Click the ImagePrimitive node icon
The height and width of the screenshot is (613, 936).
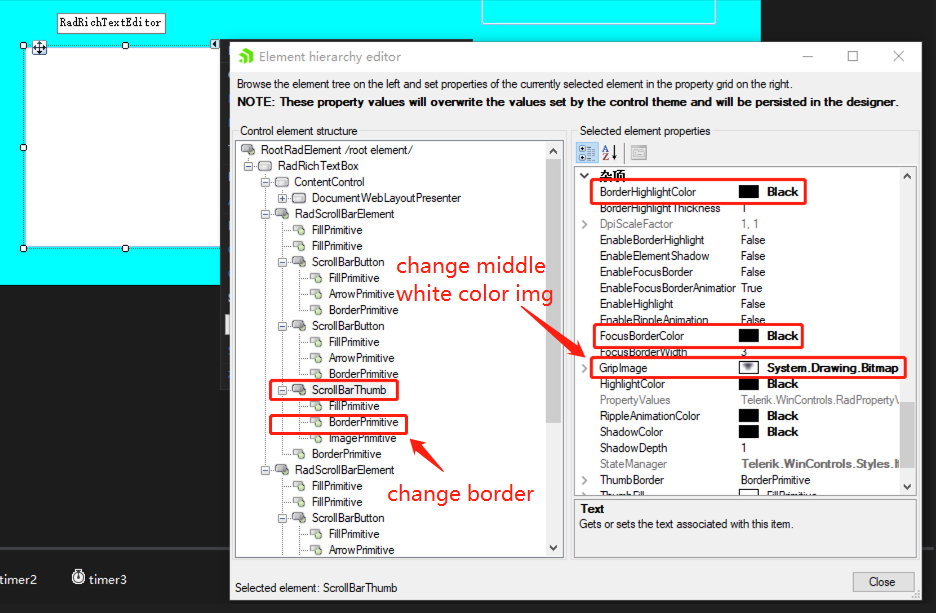pos(316,439)
